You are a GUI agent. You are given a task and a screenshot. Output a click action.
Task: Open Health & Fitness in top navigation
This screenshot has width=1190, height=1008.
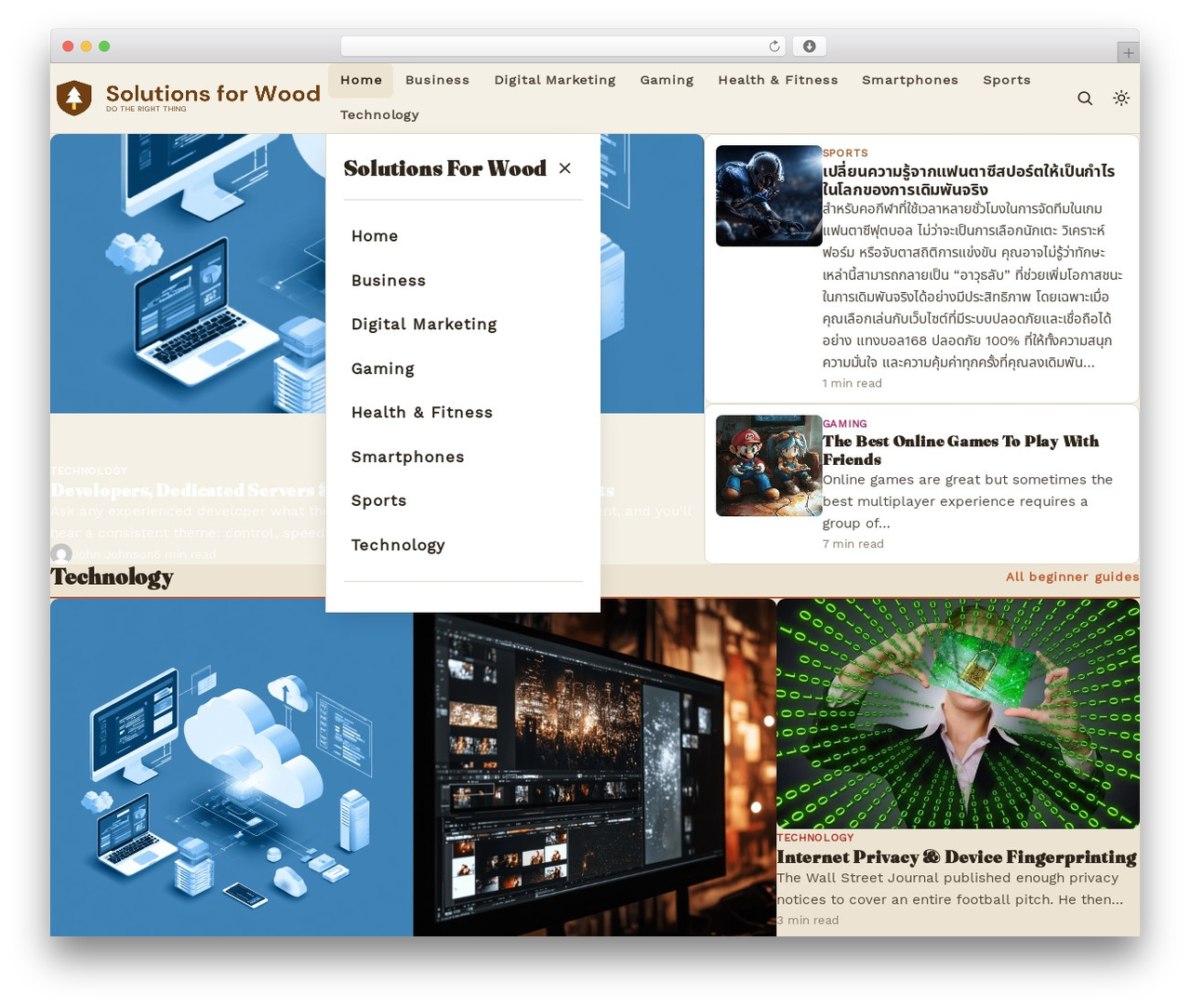tap(778, 80)
